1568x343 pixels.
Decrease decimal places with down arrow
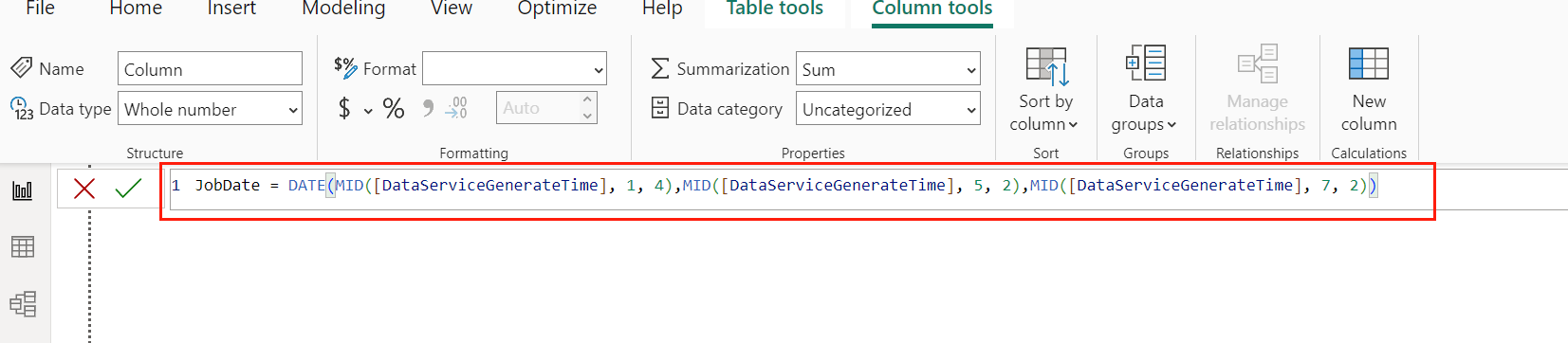point(588,117)
